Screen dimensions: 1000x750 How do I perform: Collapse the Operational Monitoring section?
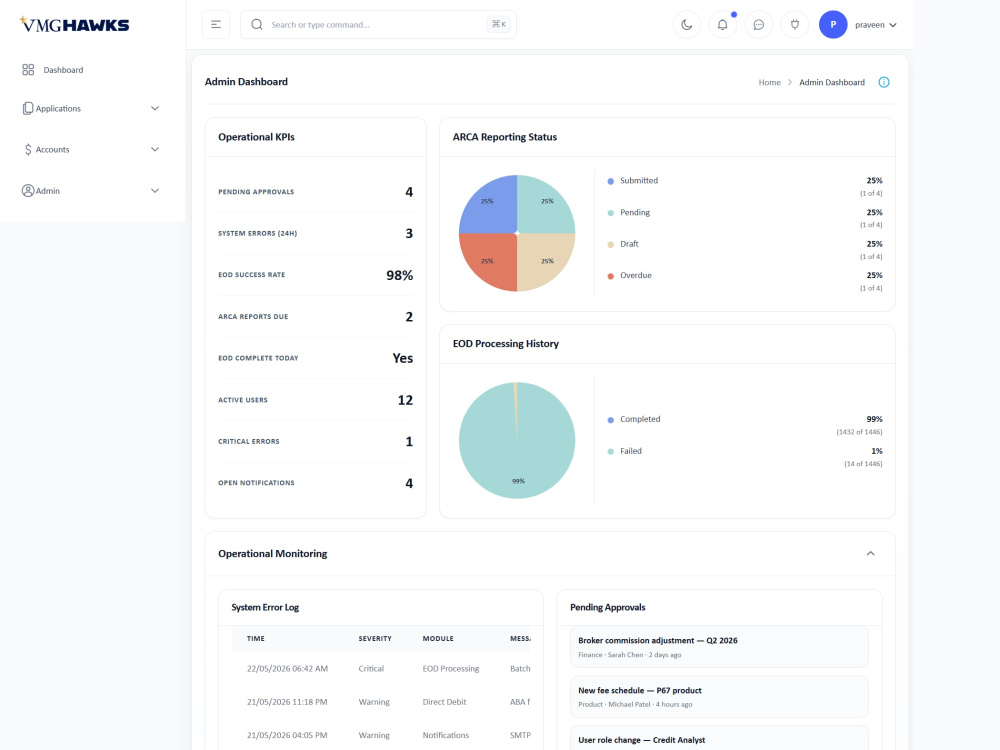[871, 554]
